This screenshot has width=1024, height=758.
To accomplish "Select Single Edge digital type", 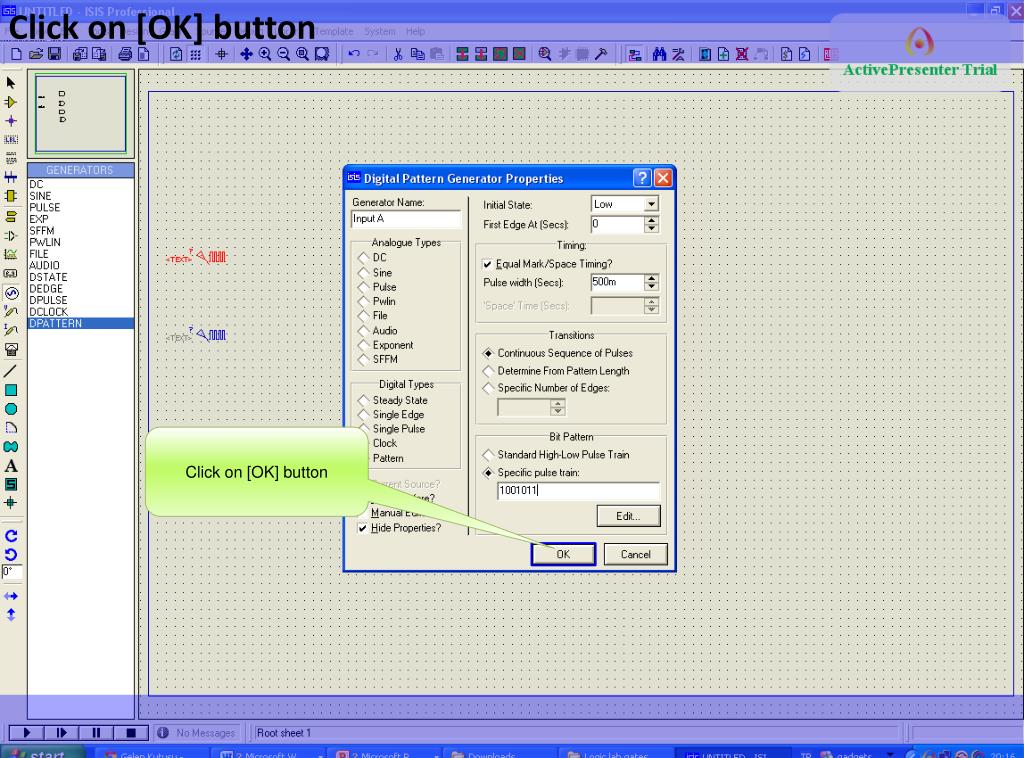I will [364, 415].
